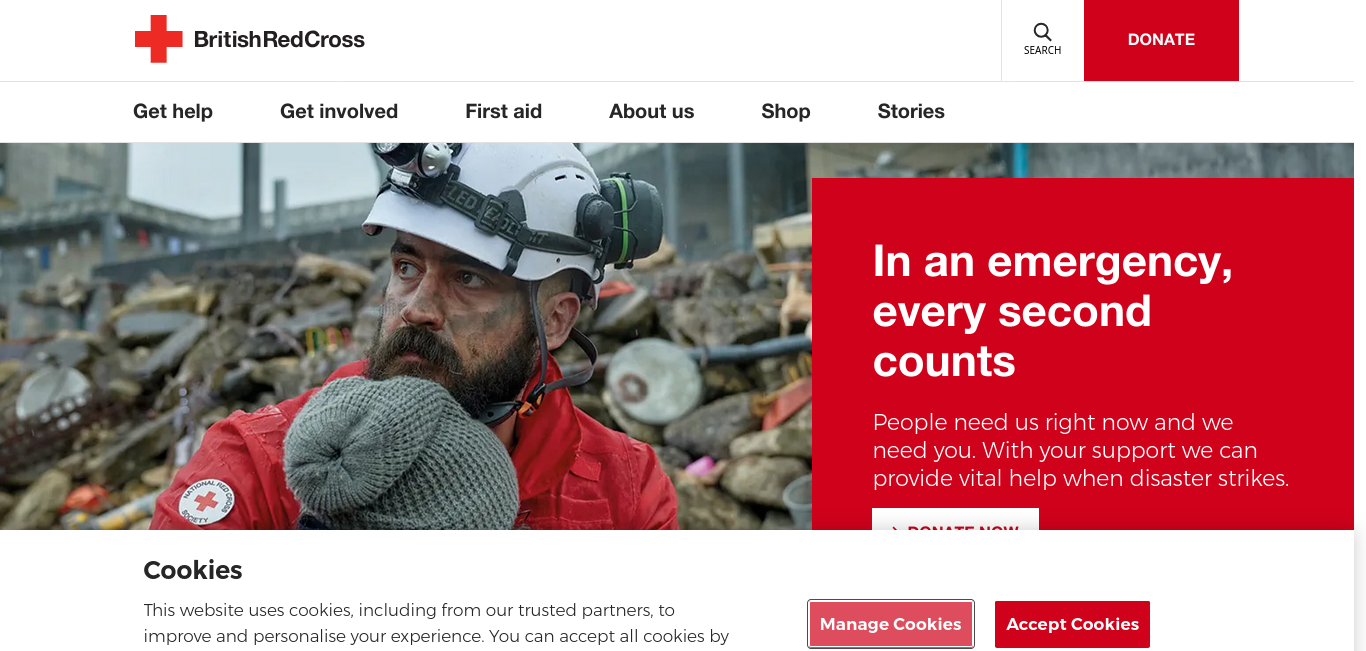Go to the About us section
This screenshot has width=1366, height=651.
(651, 111)
